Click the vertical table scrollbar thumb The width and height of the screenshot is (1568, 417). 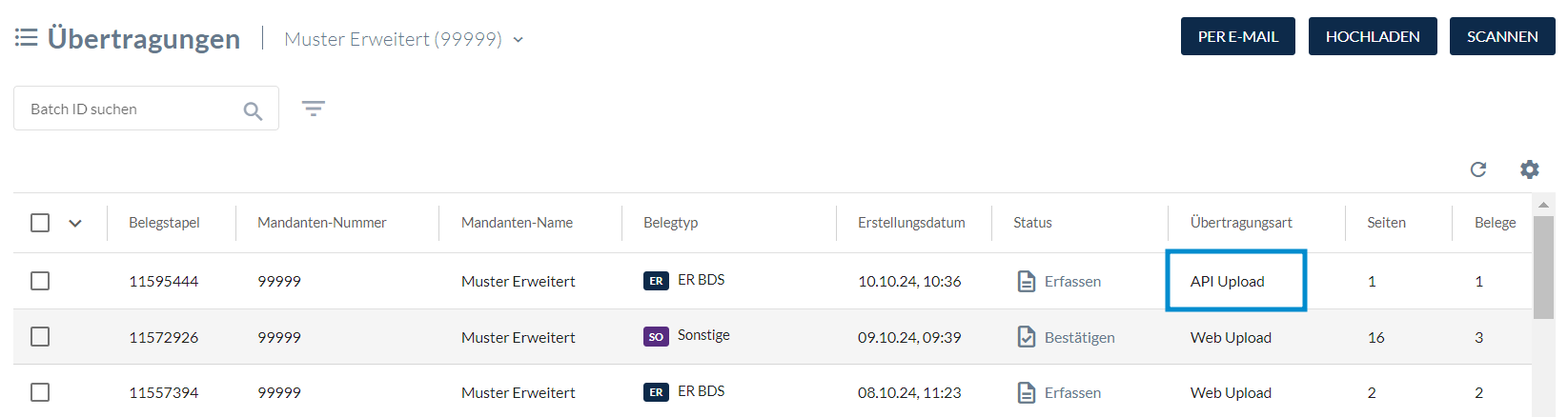1543,268
